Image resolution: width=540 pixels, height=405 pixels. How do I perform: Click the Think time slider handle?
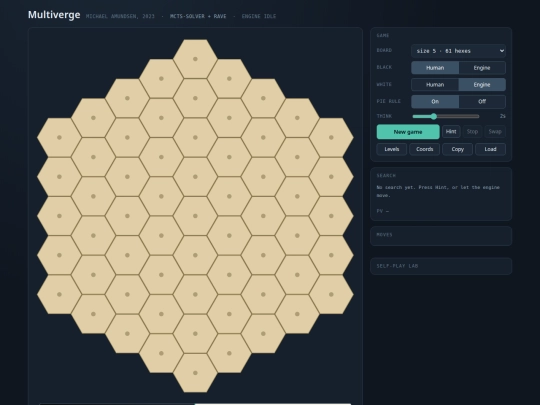pyautogui.click(x=434, y=116)
